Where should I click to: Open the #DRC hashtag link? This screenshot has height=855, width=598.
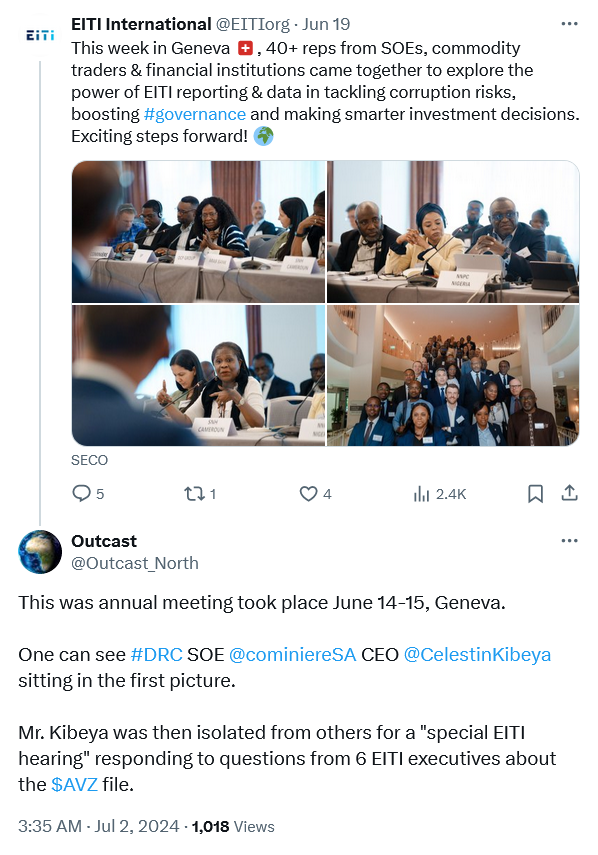click(x=156, y=654)
